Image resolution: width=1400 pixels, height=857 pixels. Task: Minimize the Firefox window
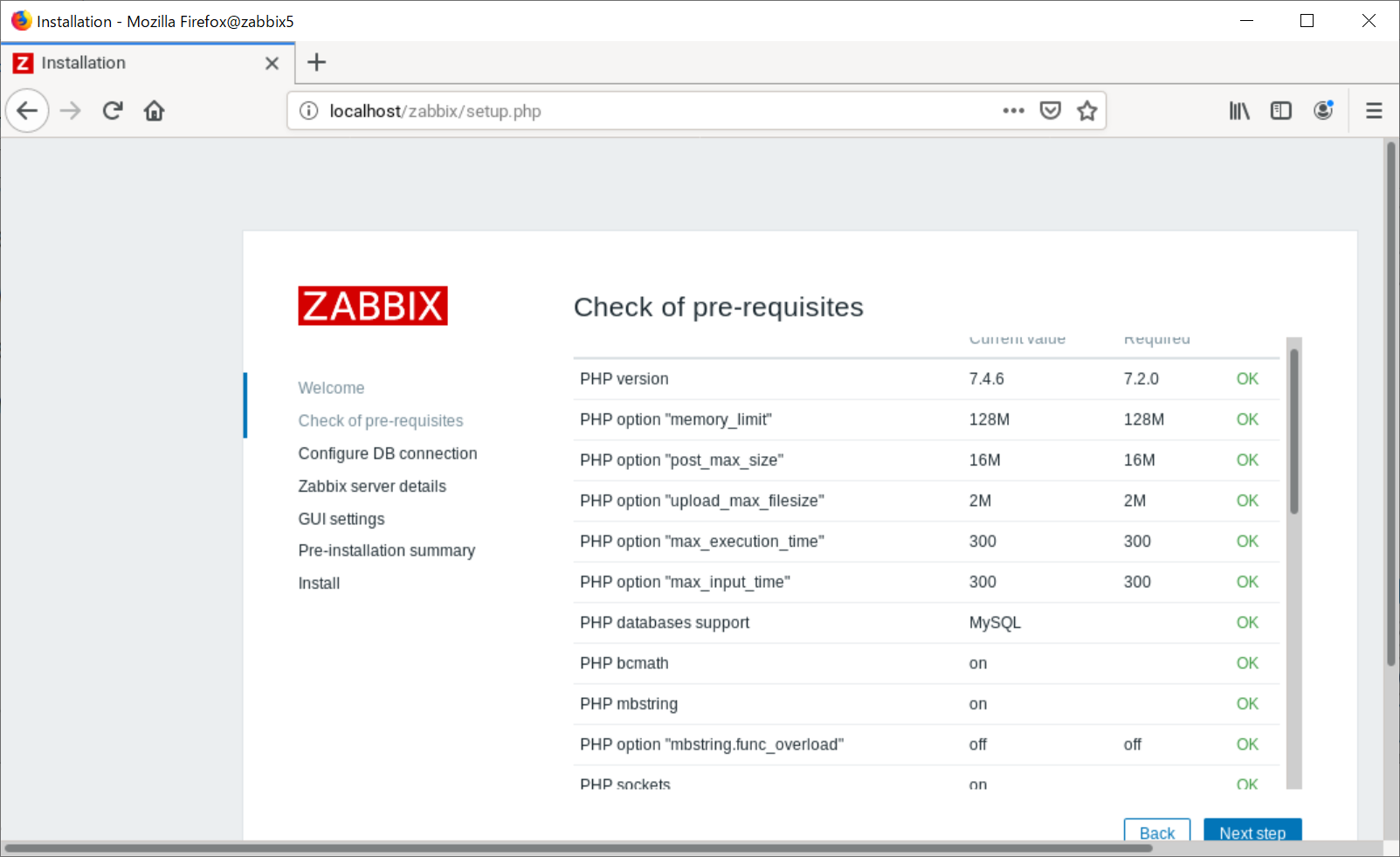1246,20
